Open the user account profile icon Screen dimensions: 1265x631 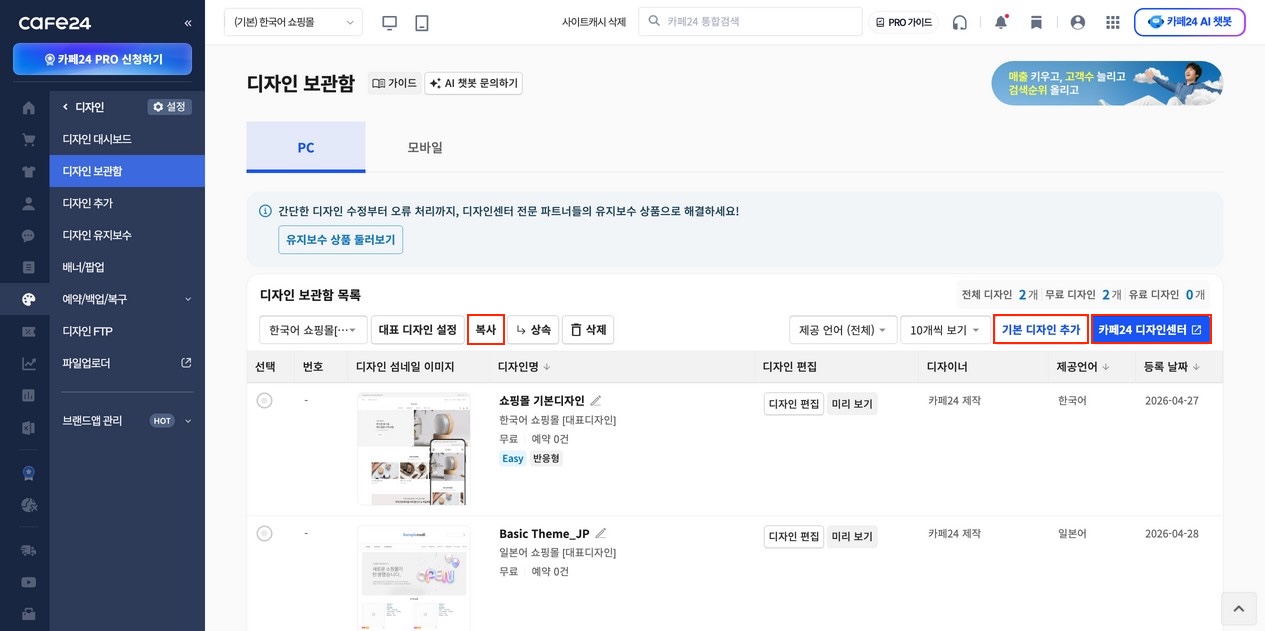[x=1078, y=22]
